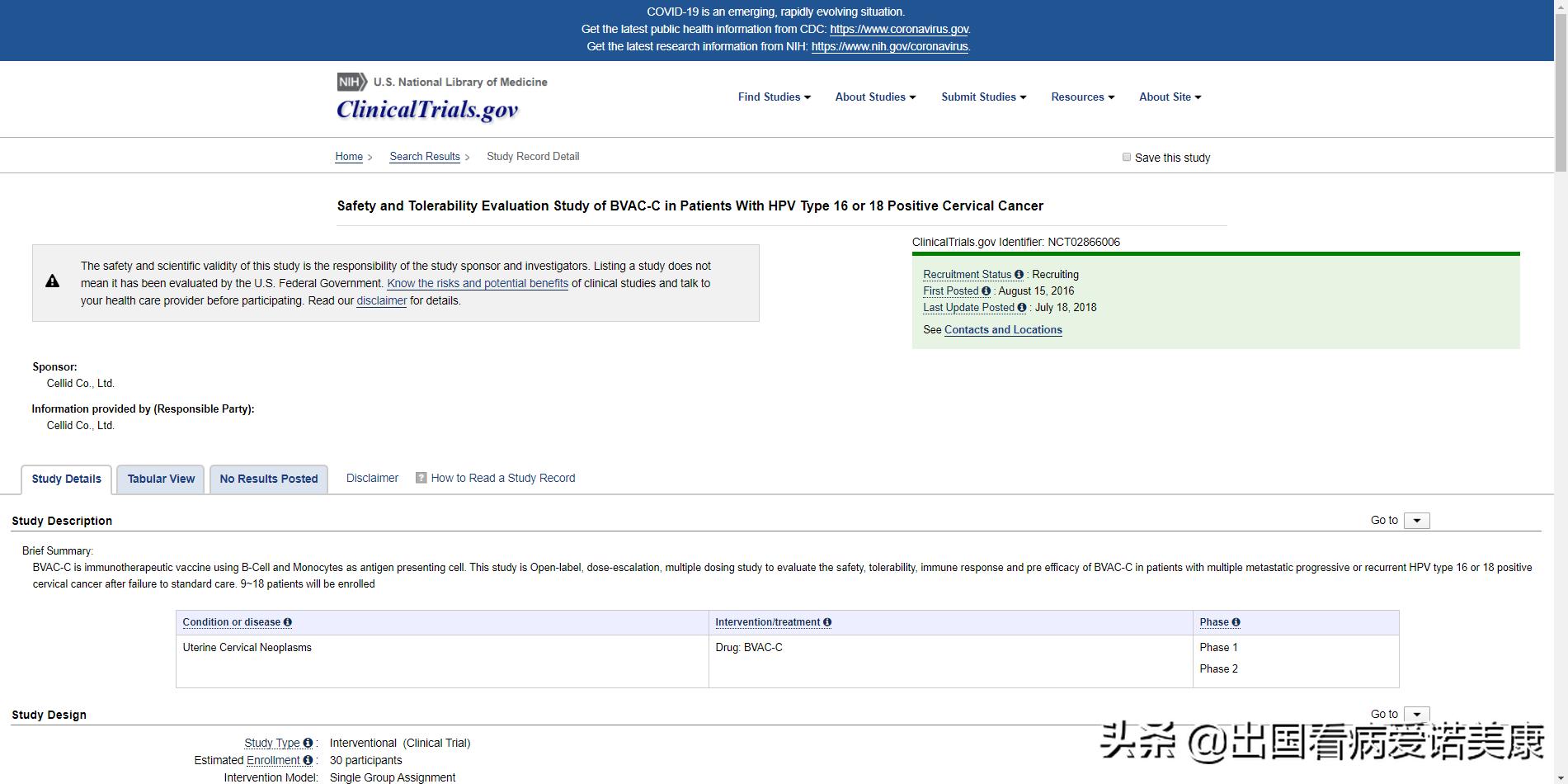Open Go to dropdown in Study Description
The height and width of the screenshot is (784, 1568).
point(1416,521)
